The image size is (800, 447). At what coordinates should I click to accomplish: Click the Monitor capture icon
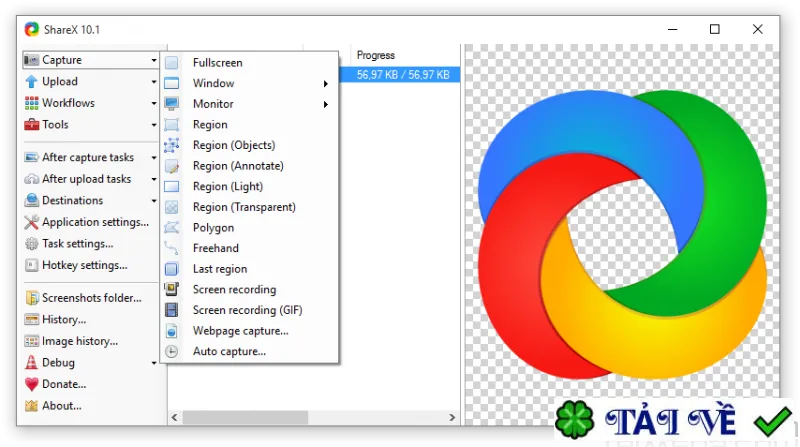tap(172, 104)
